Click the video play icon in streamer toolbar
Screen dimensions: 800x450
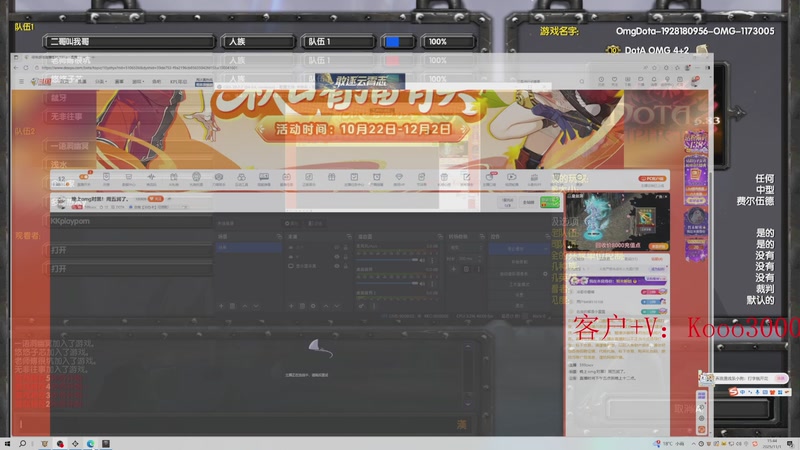coord(511,177)
